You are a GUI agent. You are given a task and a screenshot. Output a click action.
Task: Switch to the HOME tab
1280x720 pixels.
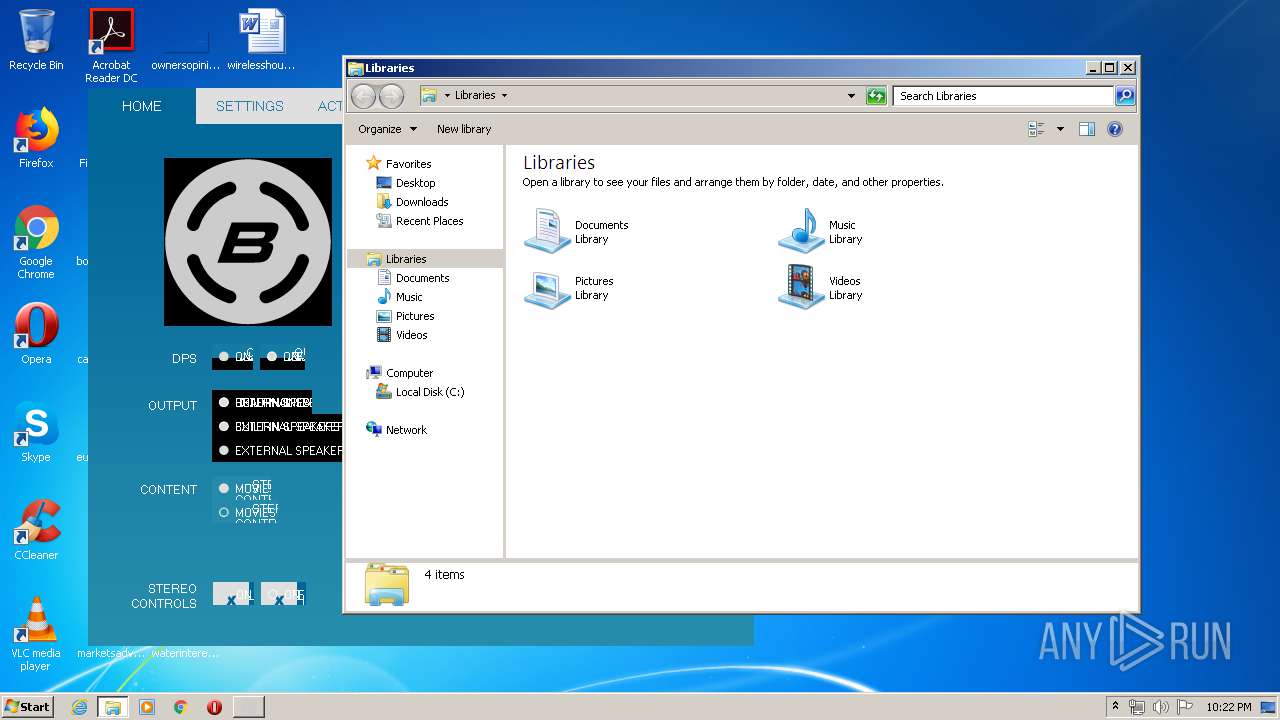pos(142,106)
